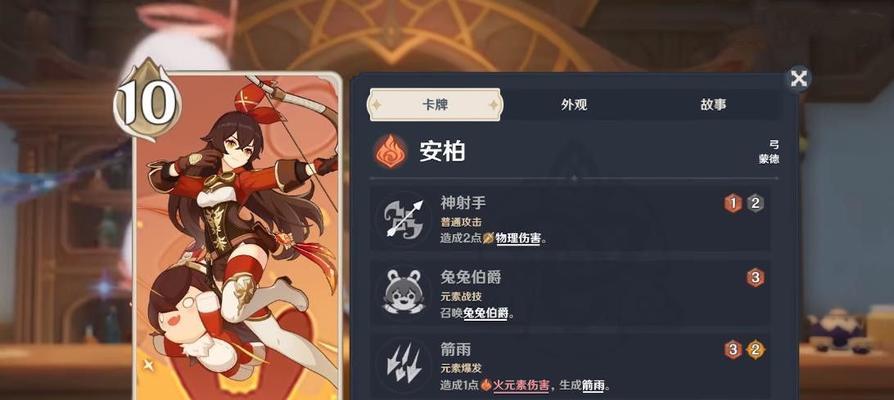Image resolution: width=894 pixels, height=400 pixels.
Task: Click the gold energy cost 2 icon
Action: [755, 349]
